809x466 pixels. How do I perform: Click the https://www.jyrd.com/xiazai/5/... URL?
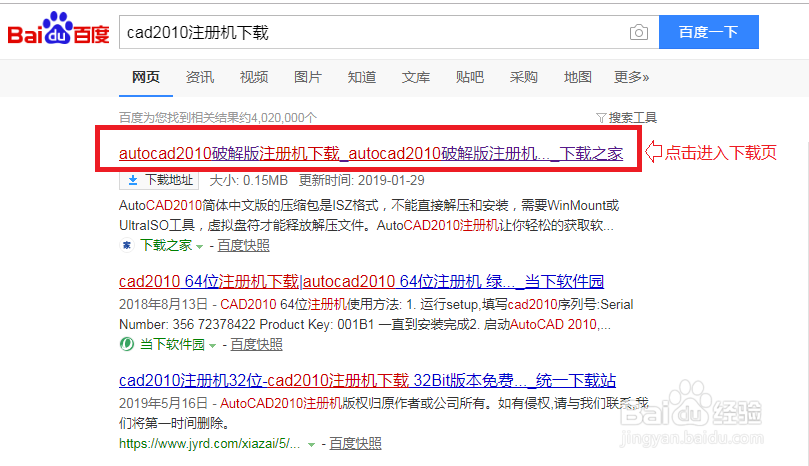click(209, 443)
